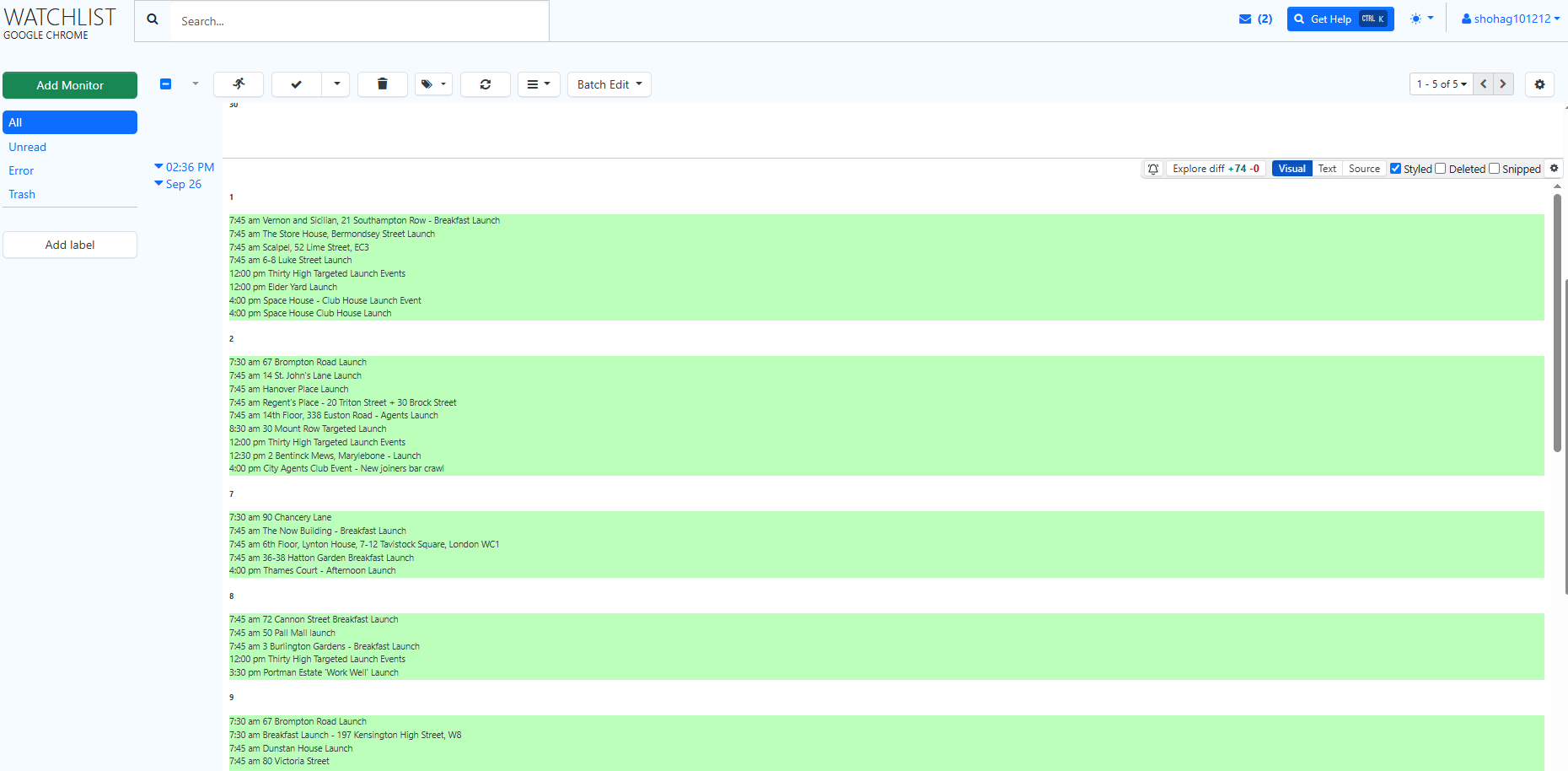Uncheck the Styled checkbox
This screenshot has width=1568, height=771.
pos(1396,169)
